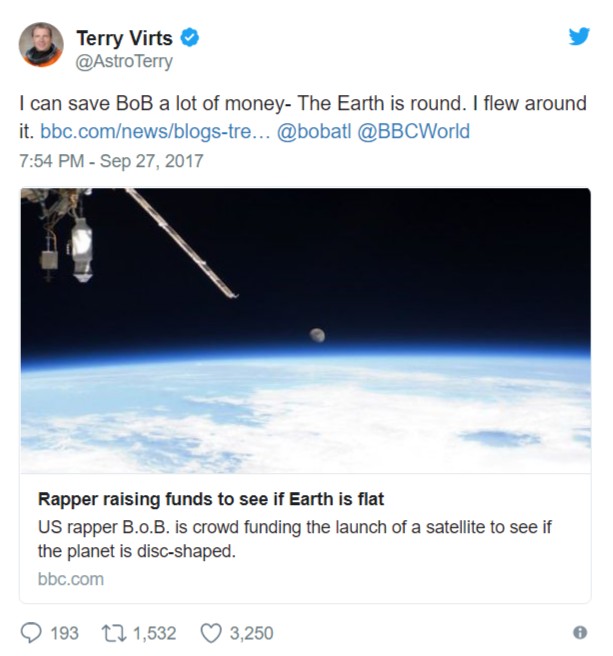Open the Earth horizon card image

coord(305,330)
